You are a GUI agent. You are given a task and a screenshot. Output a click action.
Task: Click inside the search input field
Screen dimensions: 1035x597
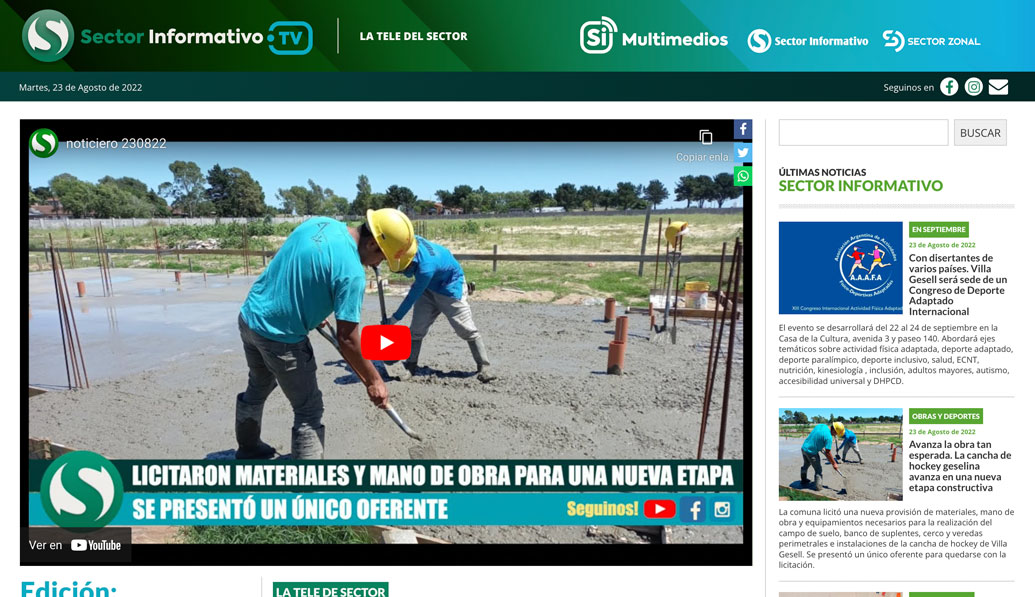(x=862, y=131)
